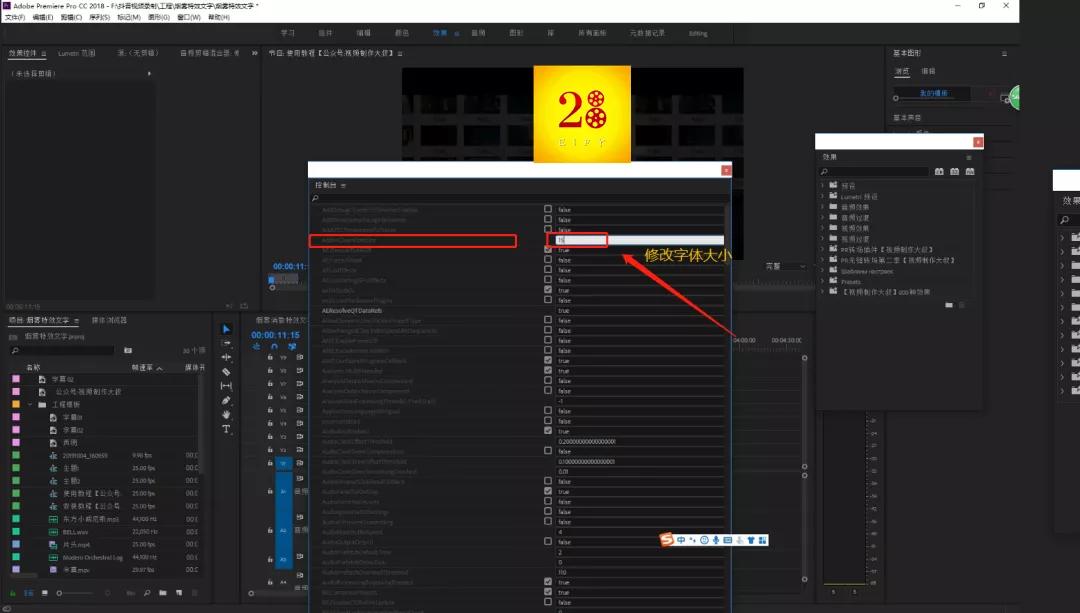The width and height of the screenshot is (1080, 613).
Task: Click the Effects panel search field
Action: pos(874,172)
